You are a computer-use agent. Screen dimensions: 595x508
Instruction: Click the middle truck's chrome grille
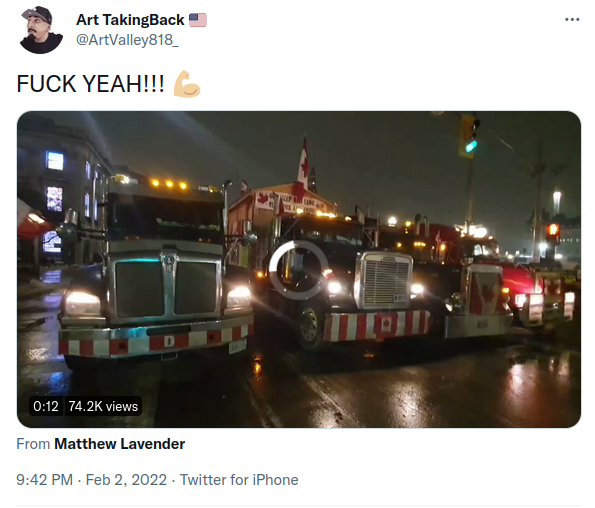coord(386,280)
